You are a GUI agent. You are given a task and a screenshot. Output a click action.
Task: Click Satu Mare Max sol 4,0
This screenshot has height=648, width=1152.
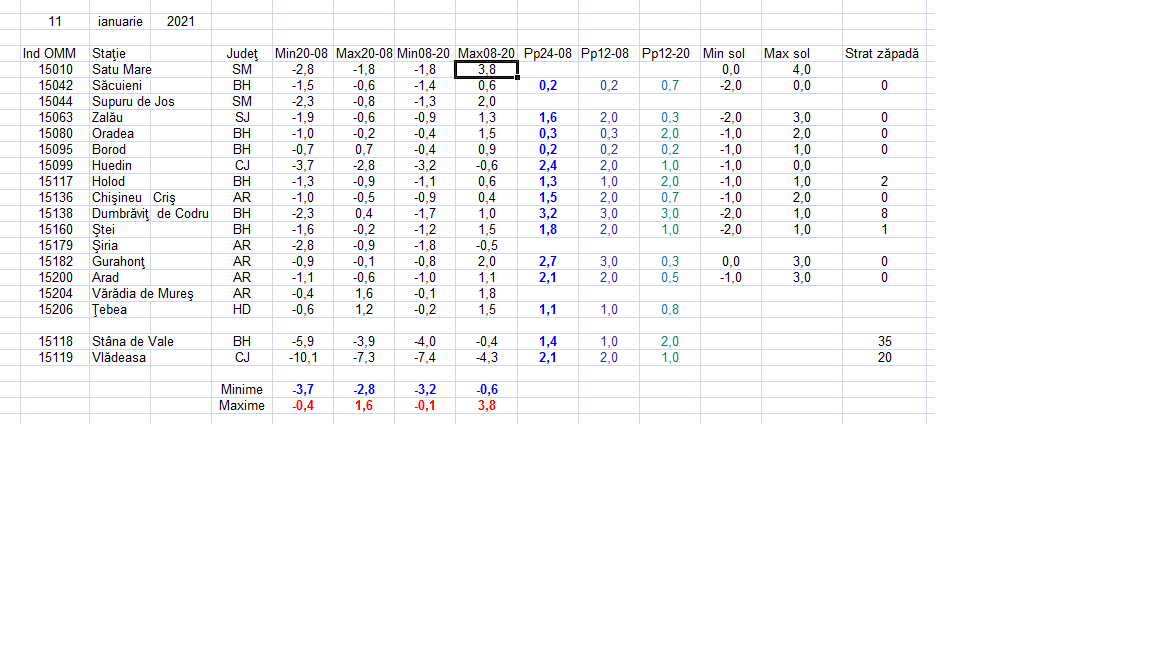tap(802, 70)
